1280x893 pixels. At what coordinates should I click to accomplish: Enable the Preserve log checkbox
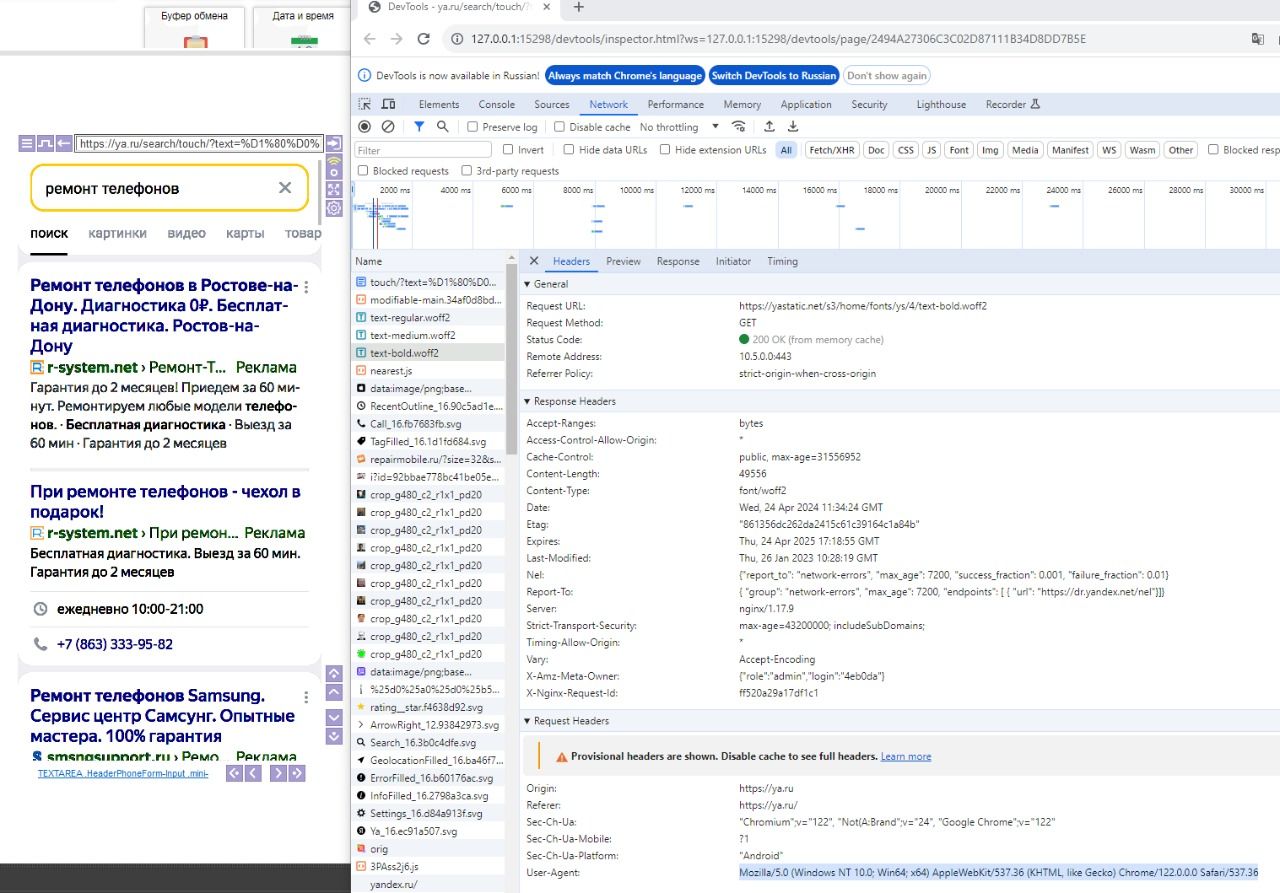pyautogui.click(x=474, y=128)
